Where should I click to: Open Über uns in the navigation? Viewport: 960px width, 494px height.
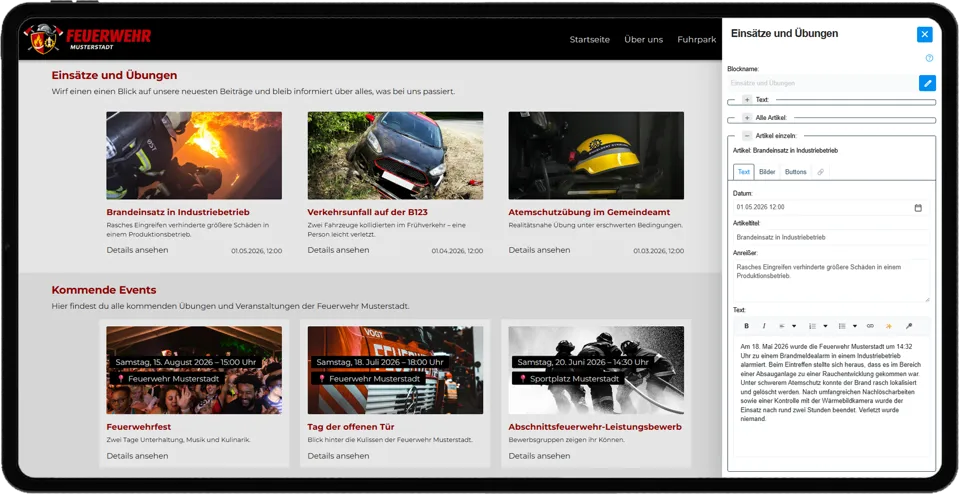(x=643, y=39)
